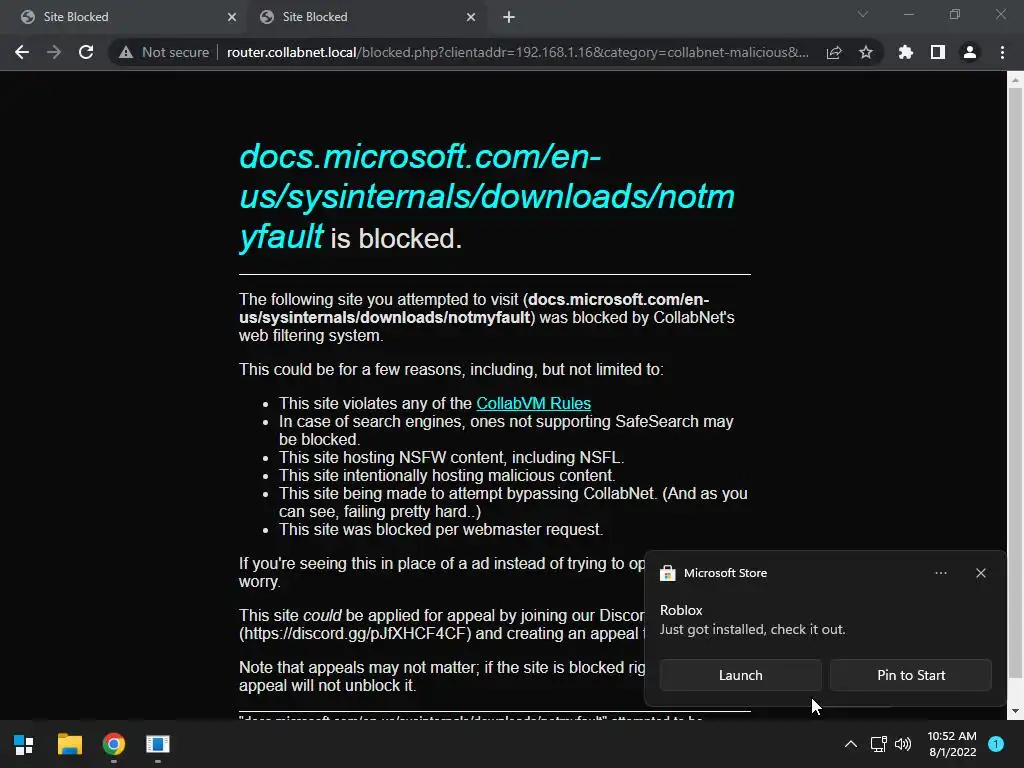Close the second Site Blocked tab

point(471,17)
